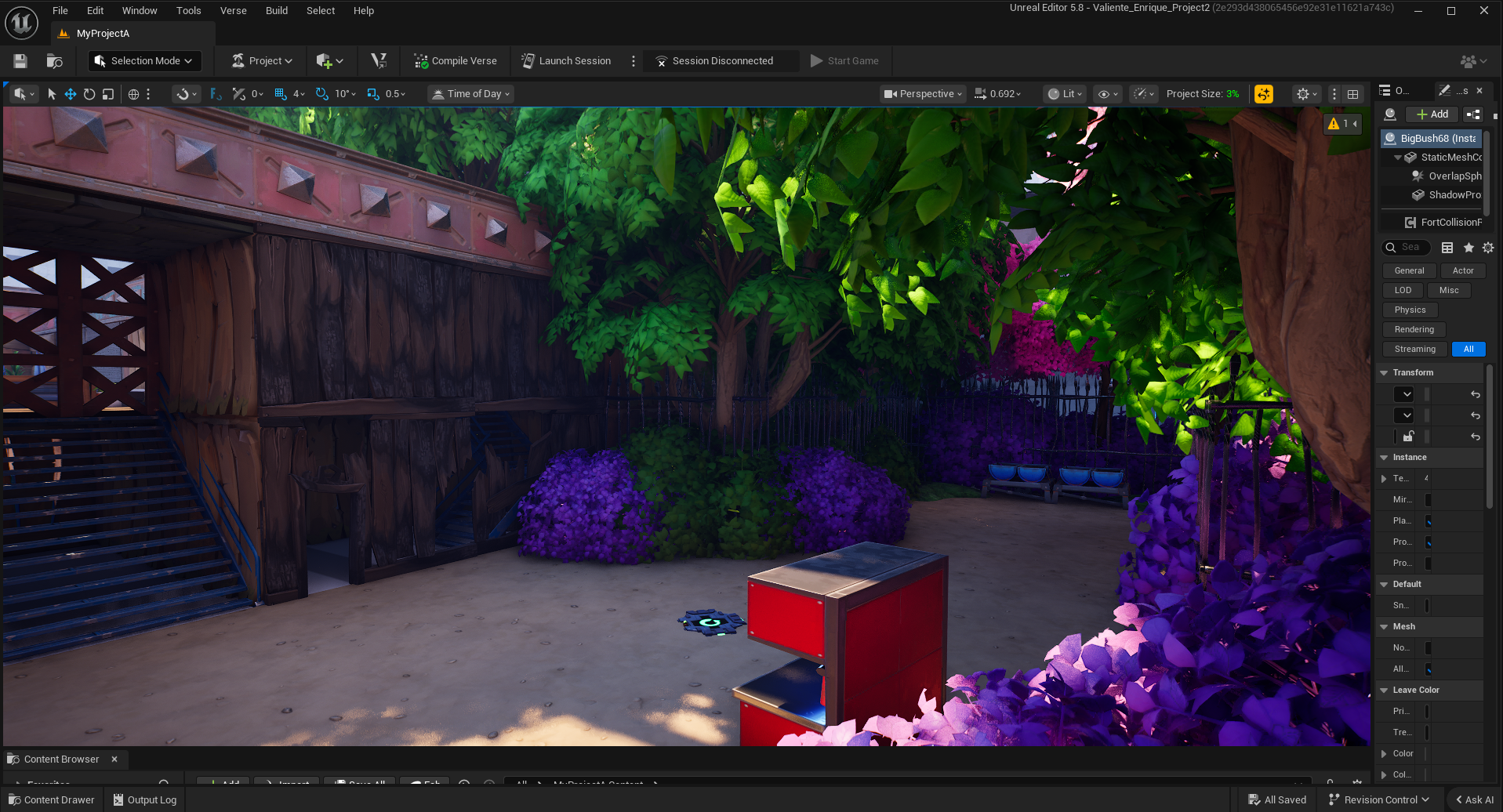Select the FortCollisionF component
This screenshot has width=1503, height=812.
(1443, 223)
